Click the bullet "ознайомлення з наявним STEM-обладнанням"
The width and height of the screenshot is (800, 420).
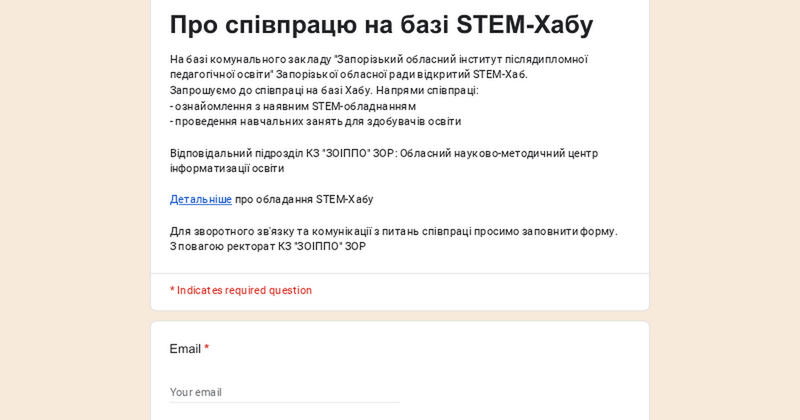pyautogui.click(x=294, y=106)
